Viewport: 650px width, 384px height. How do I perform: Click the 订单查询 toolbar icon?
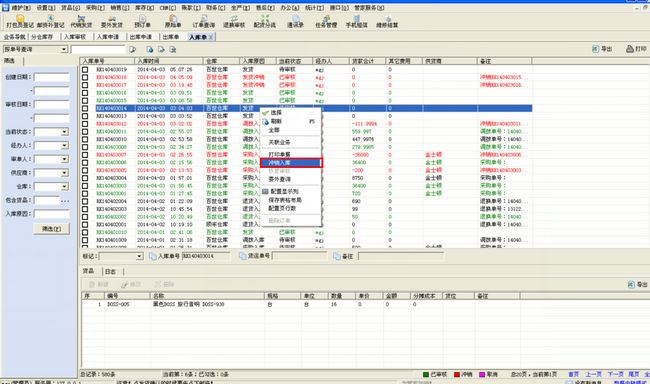[x=204, y=21]
